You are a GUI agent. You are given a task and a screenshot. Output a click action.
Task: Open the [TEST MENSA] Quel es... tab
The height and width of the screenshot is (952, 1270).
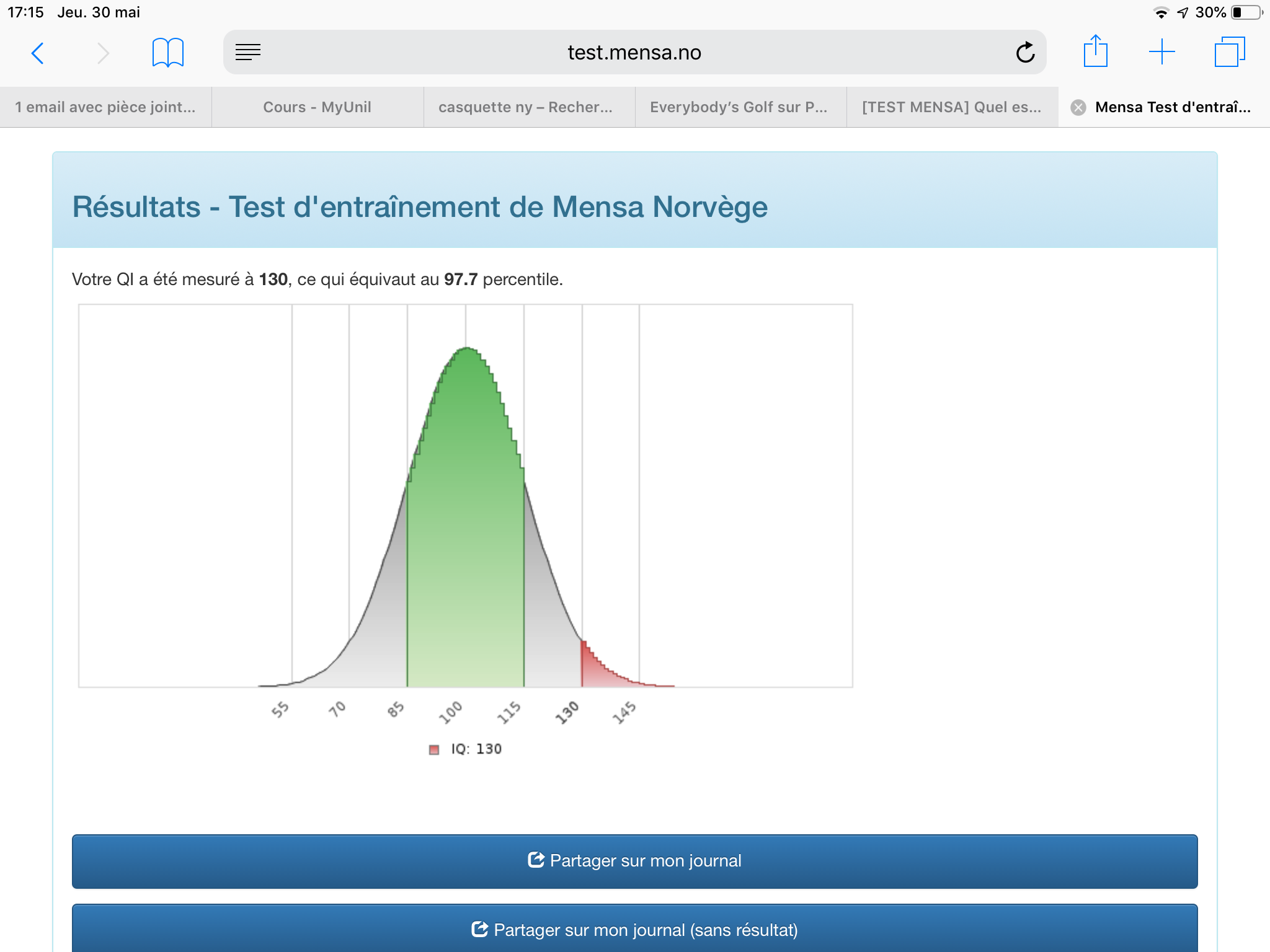[951, 107]
